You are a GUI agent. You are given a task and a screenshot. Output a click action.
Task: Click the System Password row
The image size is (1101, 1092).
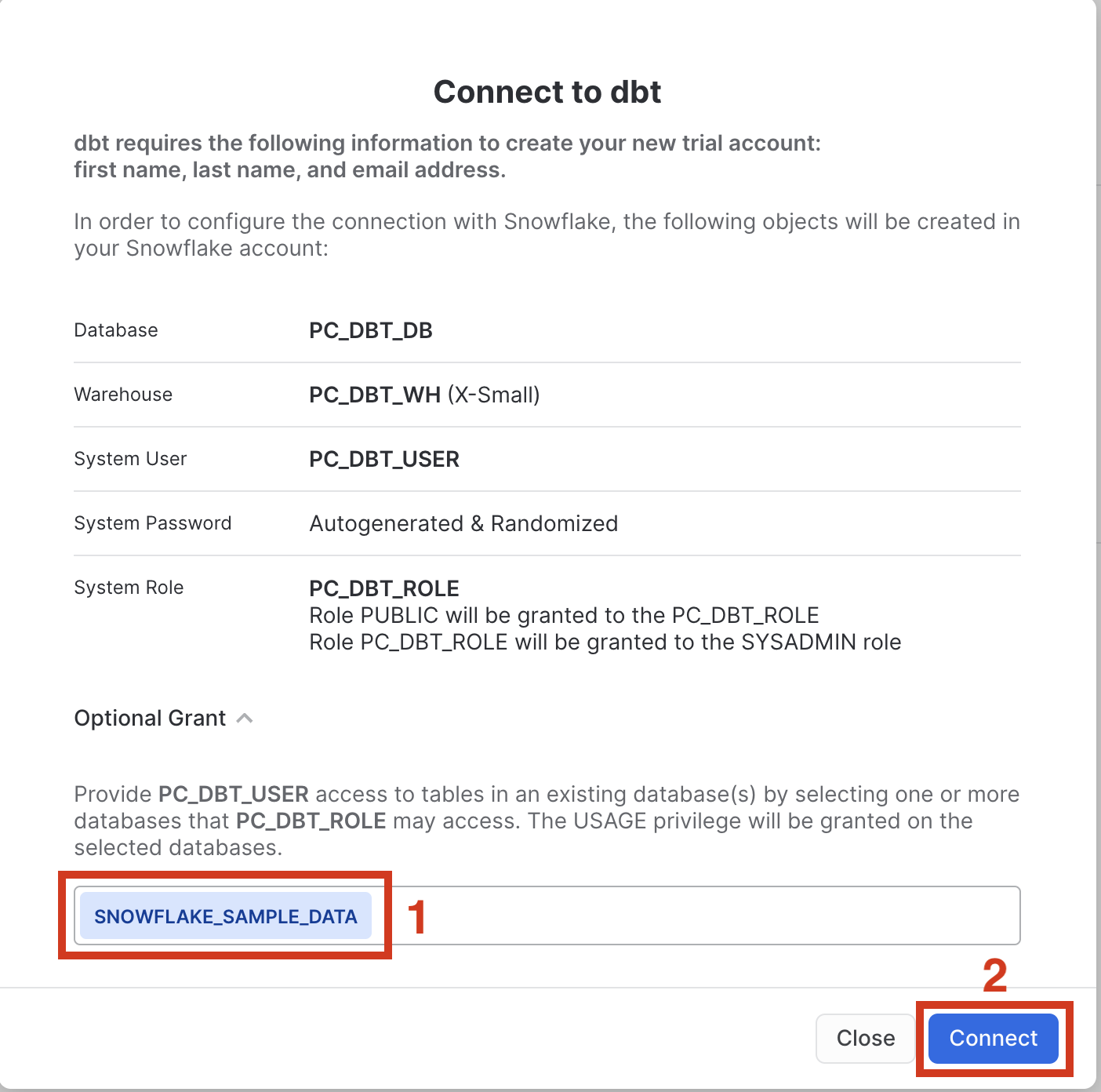pyautogui.click(x=153, y=523)
